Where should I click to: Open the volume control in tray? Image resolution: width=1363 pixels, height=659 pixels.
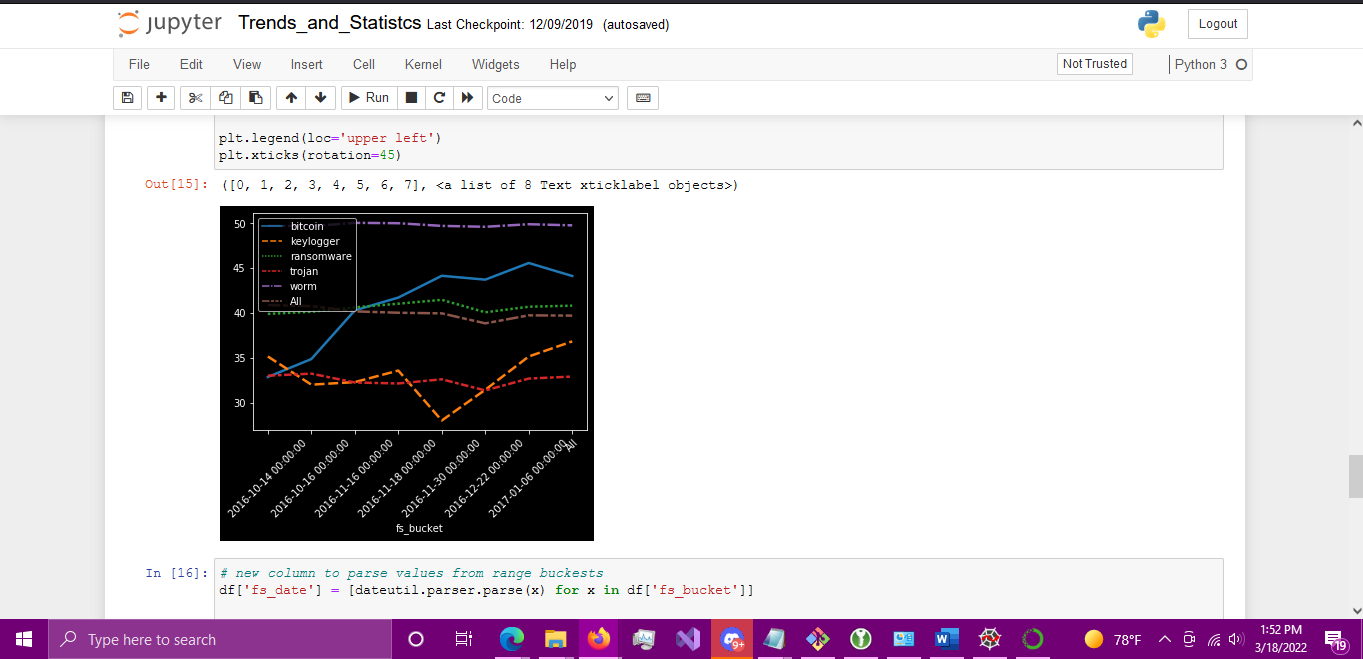(x=1237, y=639)
